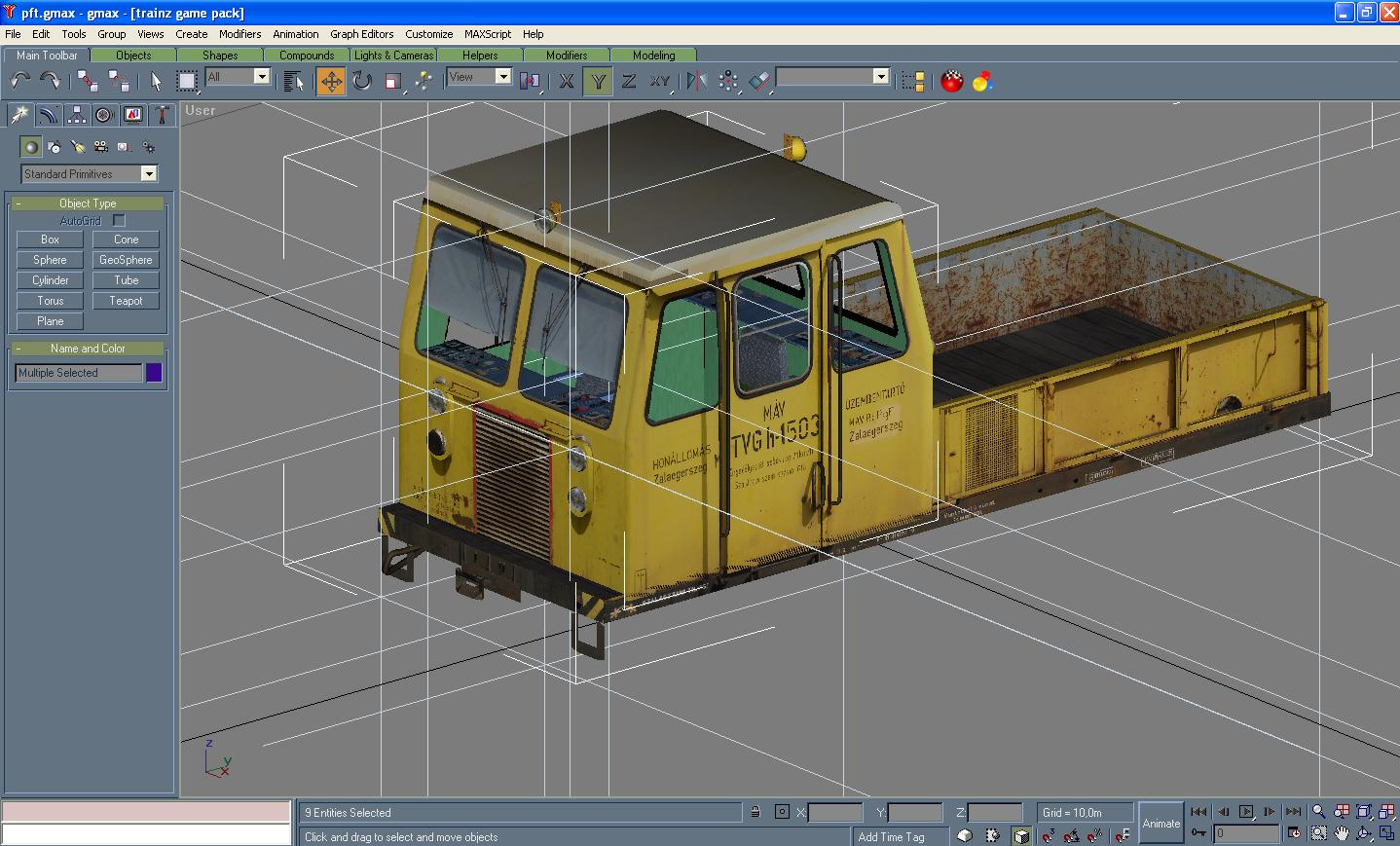Toggle the Angle Snap magnet
Viewport: 1400px width, 846px height.
(1072, 834)
